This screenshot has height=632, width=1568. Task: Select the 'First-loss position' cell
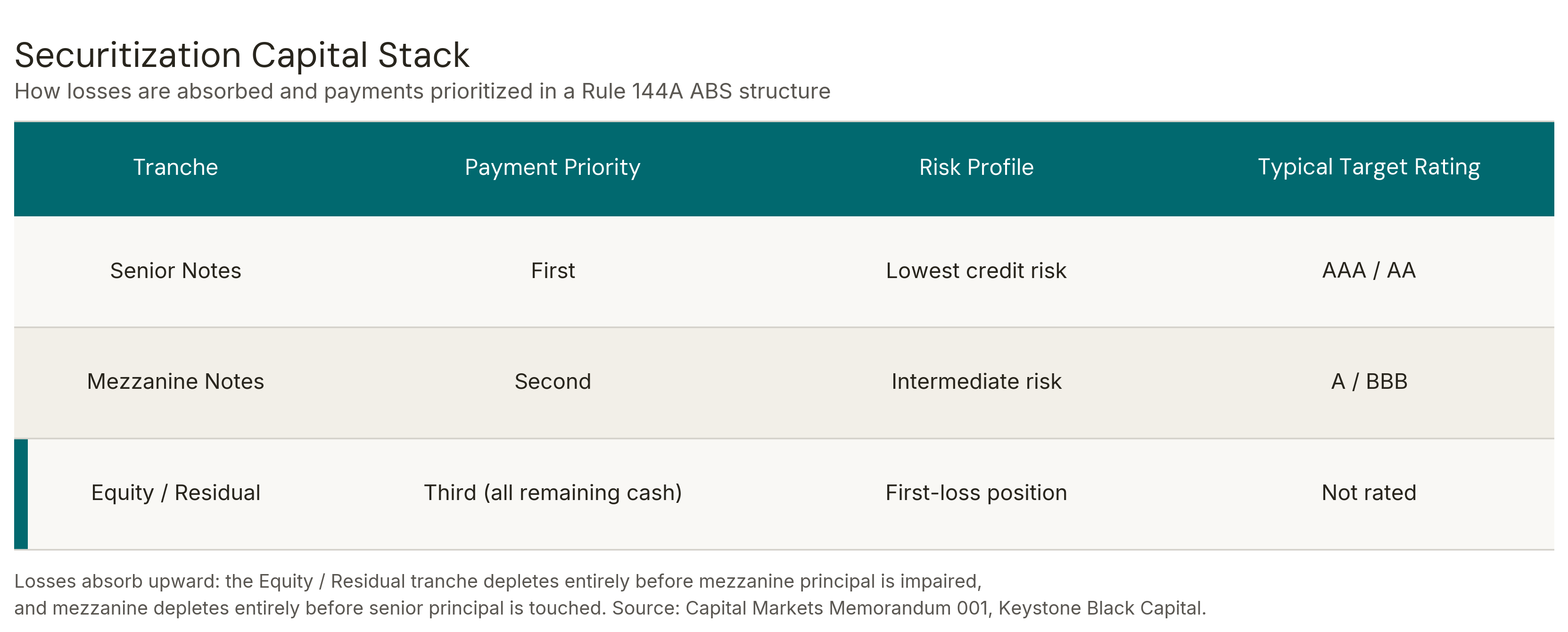tap(976, 492)
